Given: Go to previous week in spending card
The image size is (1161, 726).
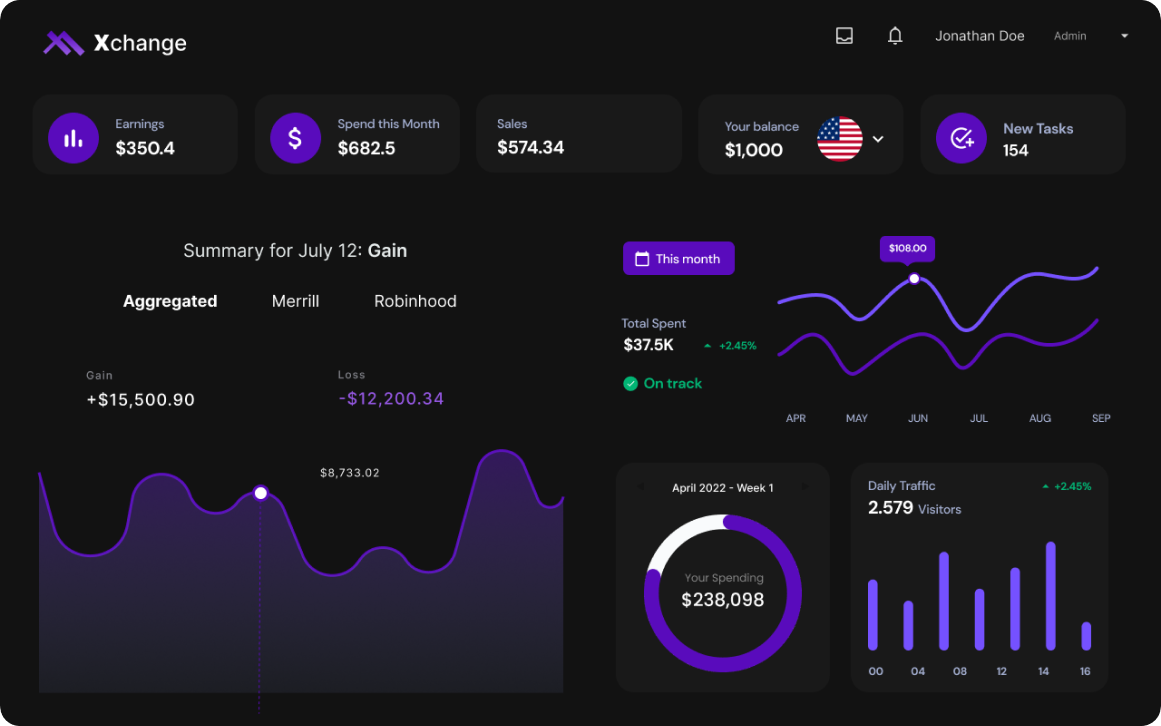Looking at the screenshot, I should pyautogui.click(x=641, y=488).
